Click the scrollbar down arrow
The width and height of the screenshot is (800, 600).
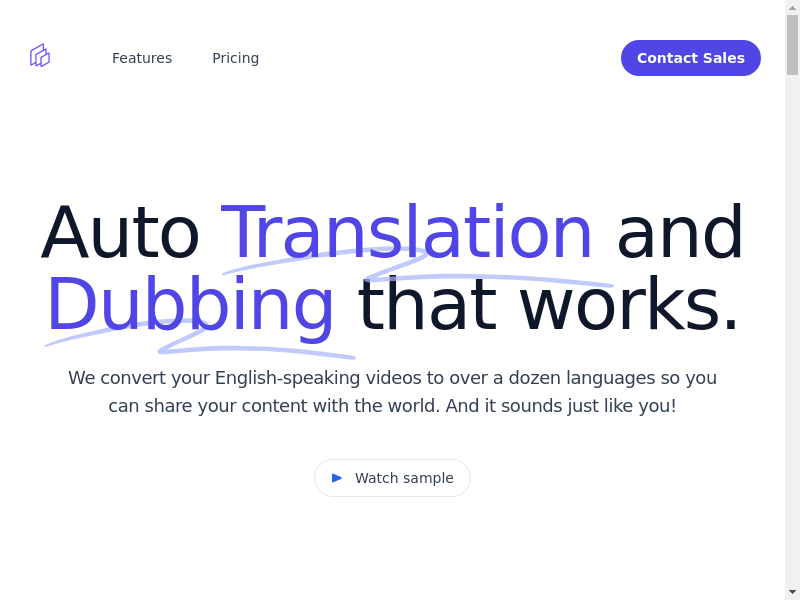[x=792, y=592]
